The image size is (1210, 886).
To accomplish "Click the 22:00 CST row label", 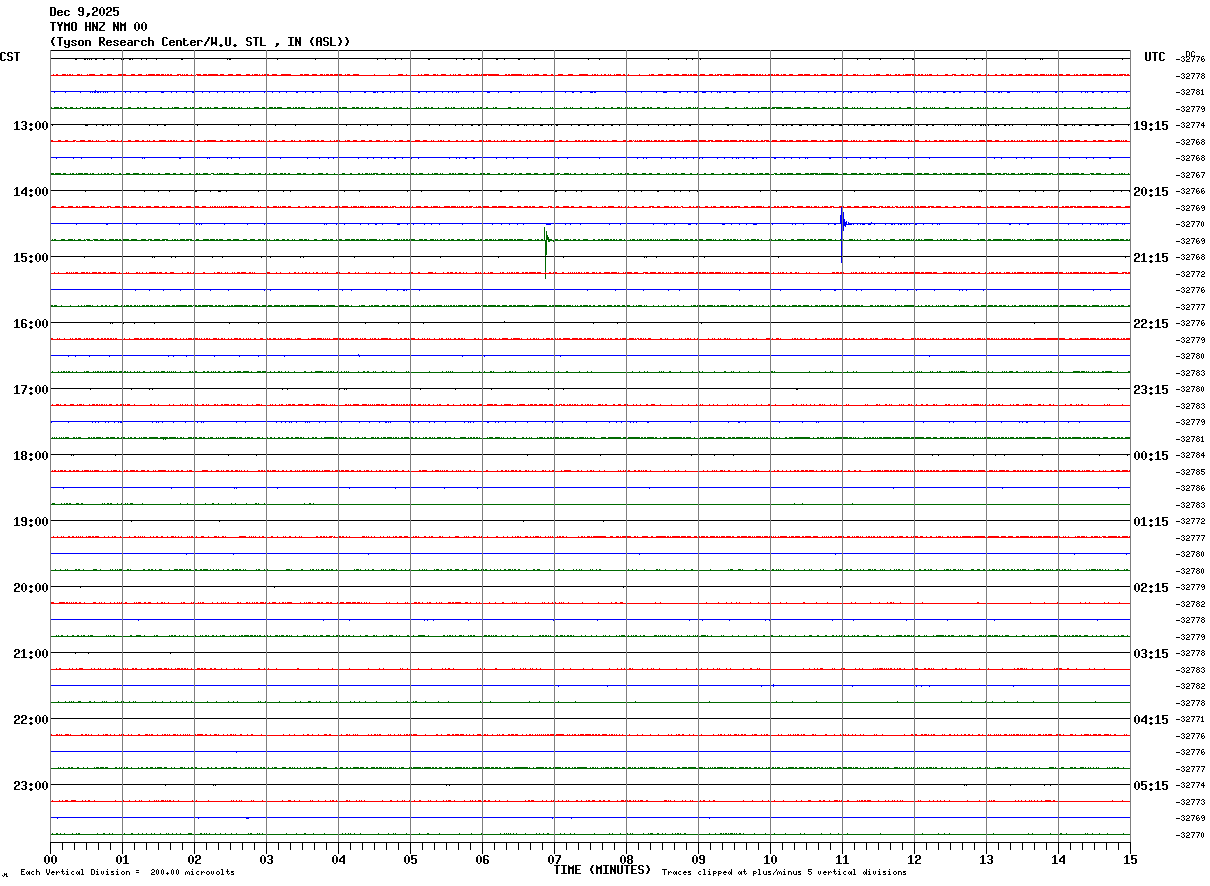I will (x=31, y=719).
